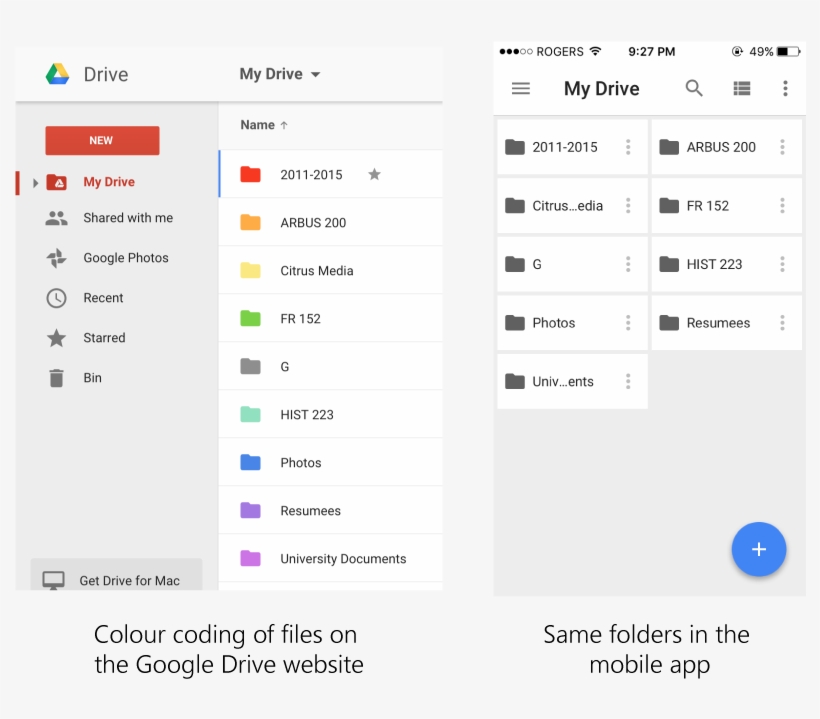Viewport: 820px width, 719px height.
Task: Open the My Drive dropdown in the header
Action: pos(279,74)
